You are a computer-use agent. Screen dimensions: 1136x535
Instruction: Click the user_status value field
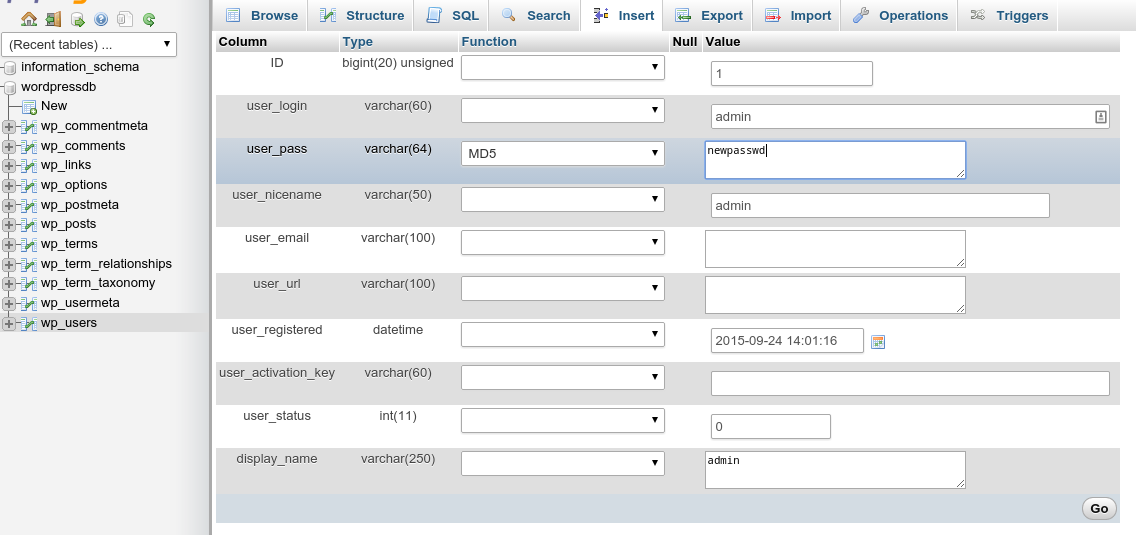point(771,426)
